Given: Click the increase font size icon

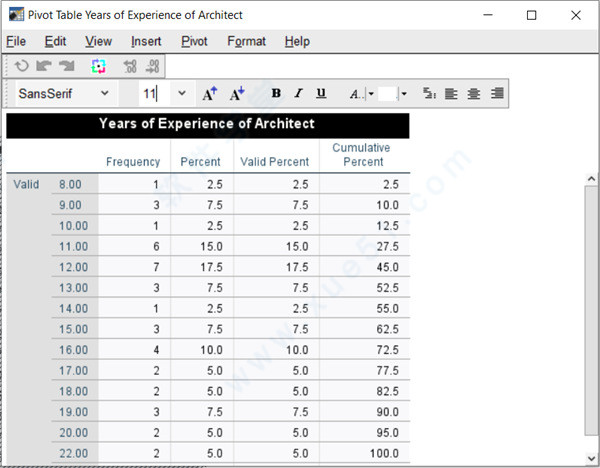Looking at the screenshot, I should coord(210,94).
